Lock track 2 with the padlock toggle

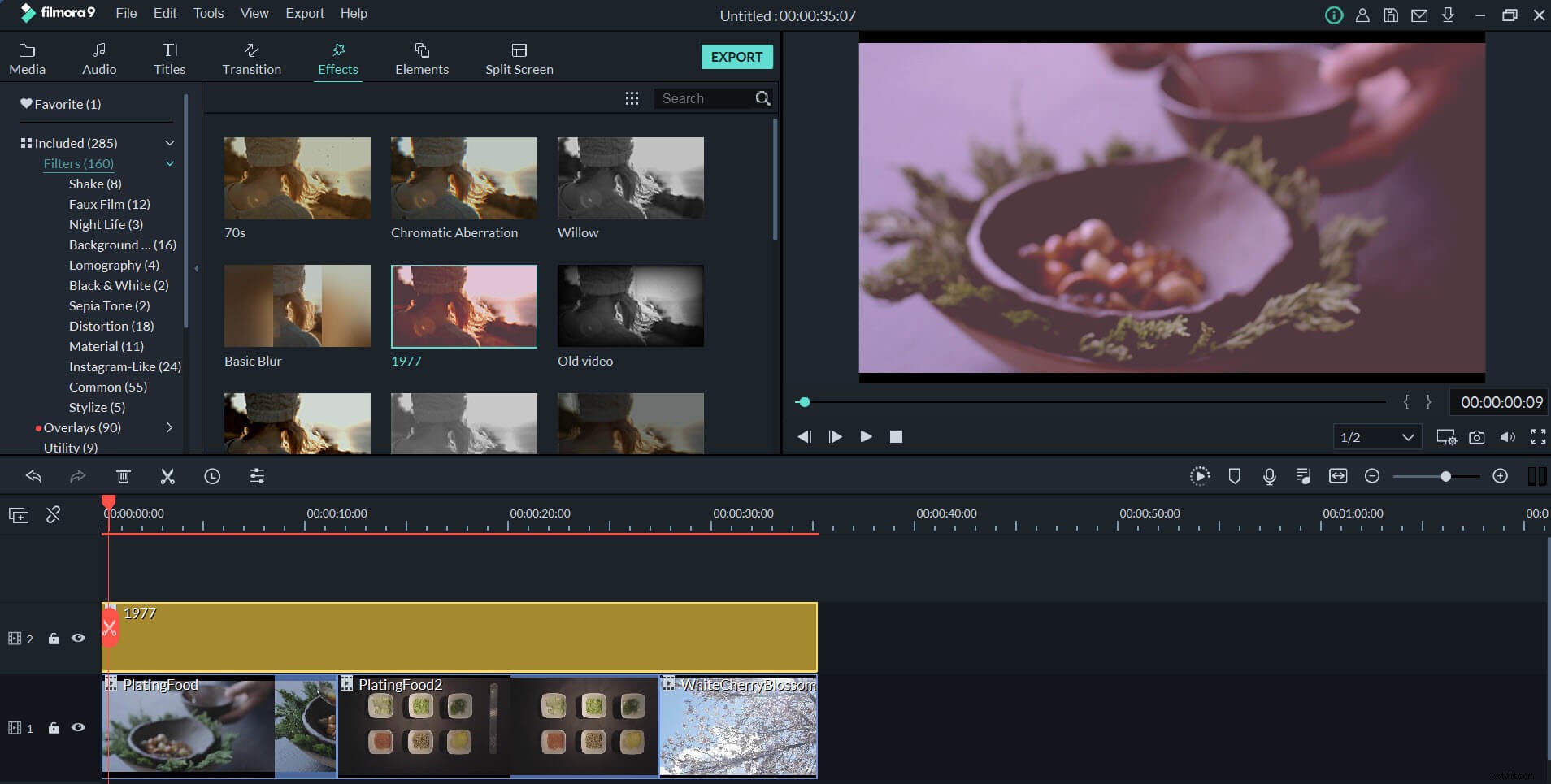click(x=54, y=639)
